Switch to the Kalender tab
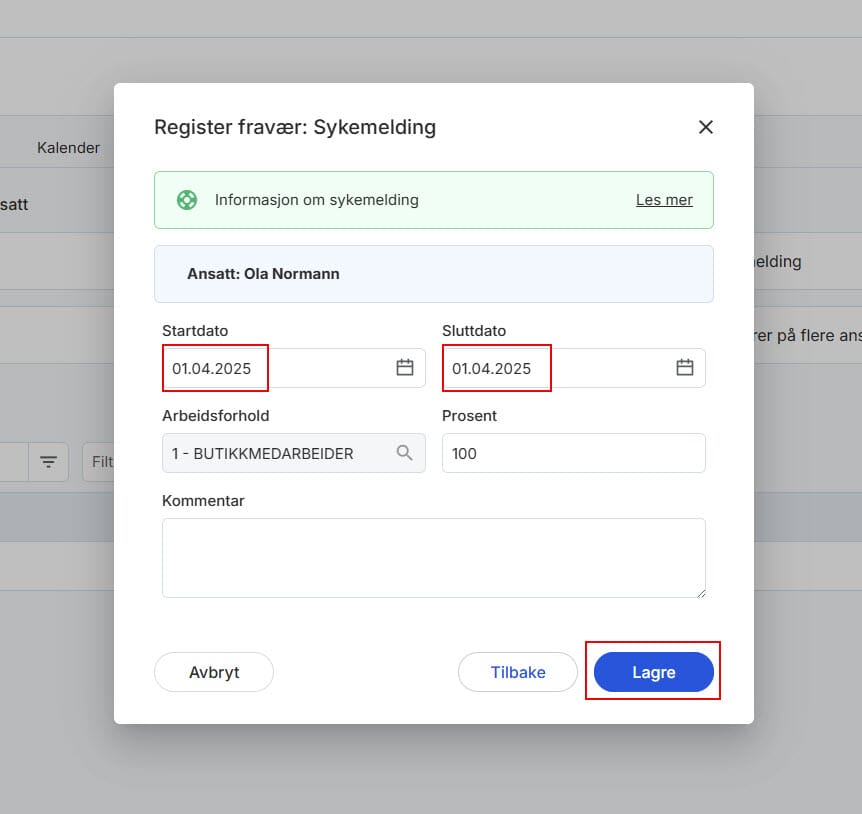 pos(68,147)
